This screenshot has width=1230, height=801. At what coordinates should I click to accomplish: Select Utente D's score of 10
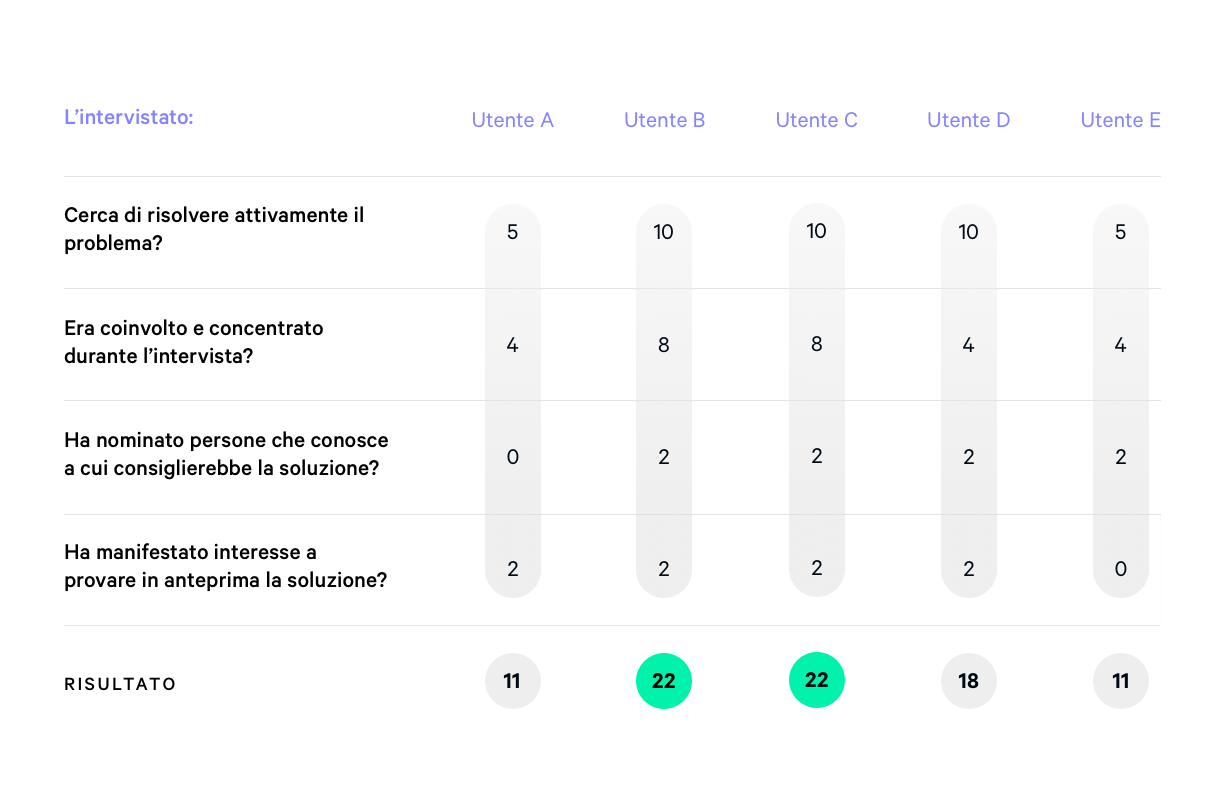[968, 232]
